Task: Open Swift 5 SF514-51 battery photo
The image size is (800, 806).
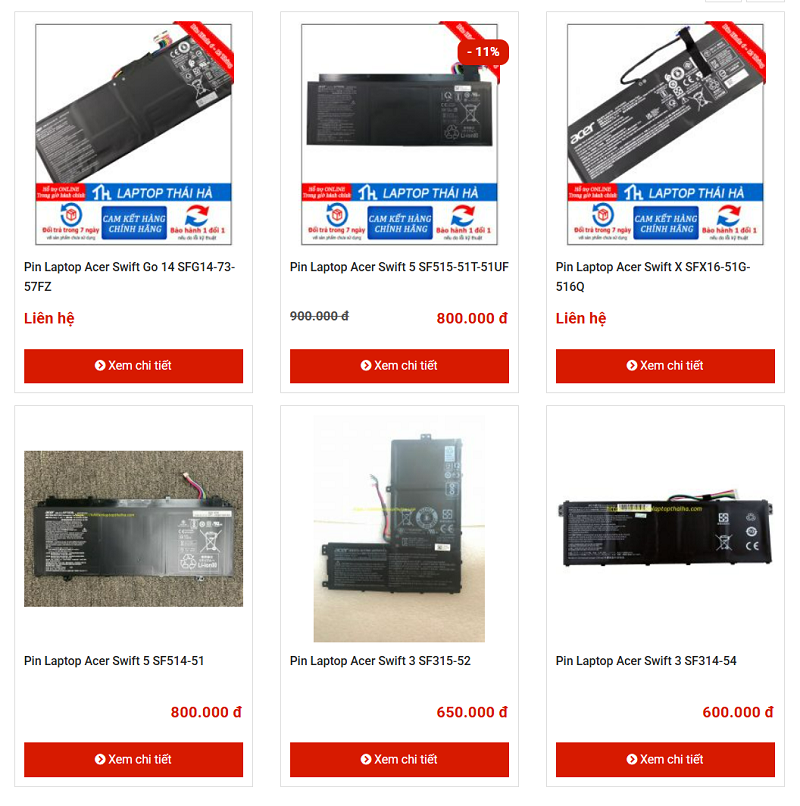Action: point(133,528)
